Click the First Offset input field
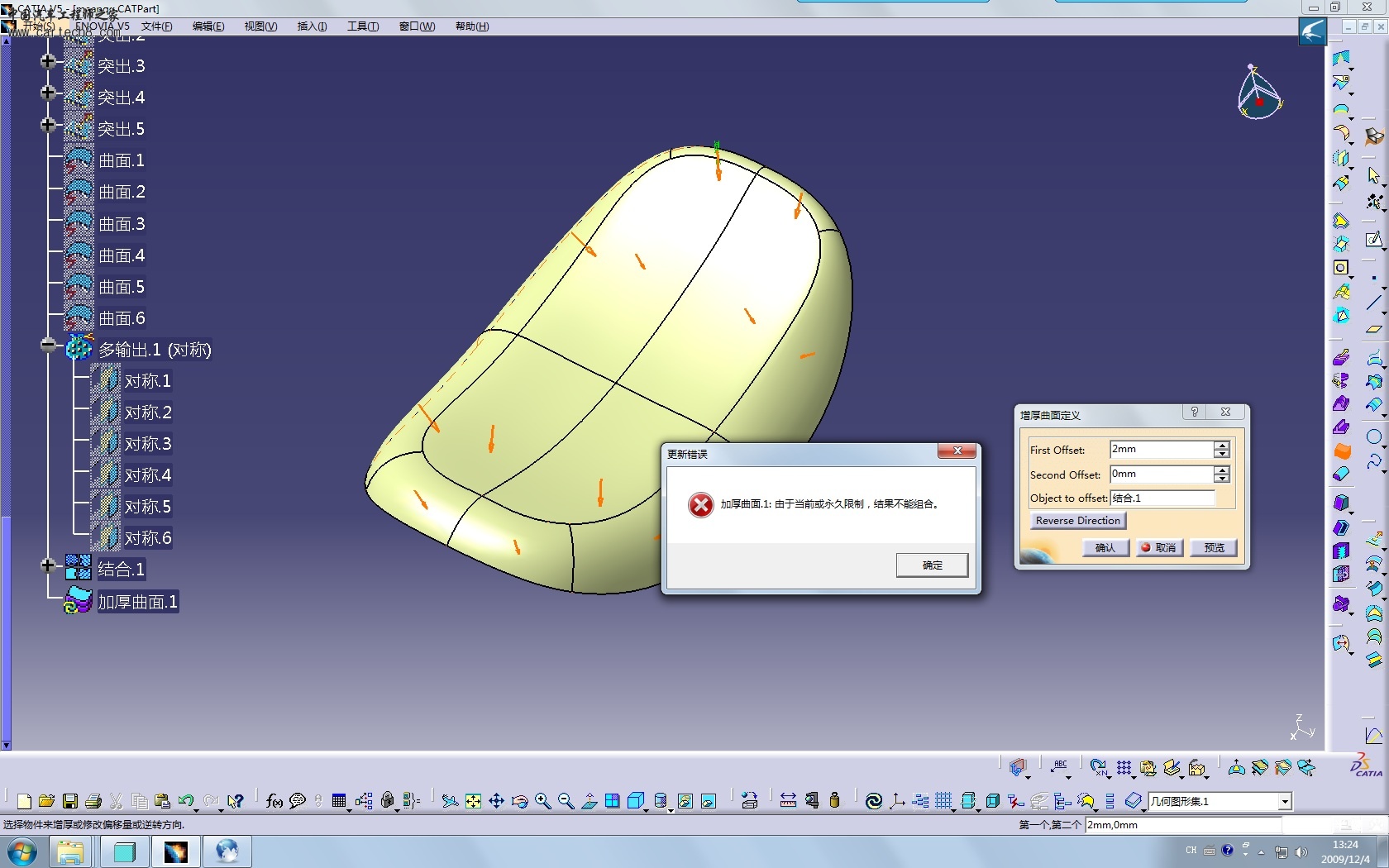The height and width of the screenshot is (868, 1389). pyautogui.click(x=1161, y=449)
